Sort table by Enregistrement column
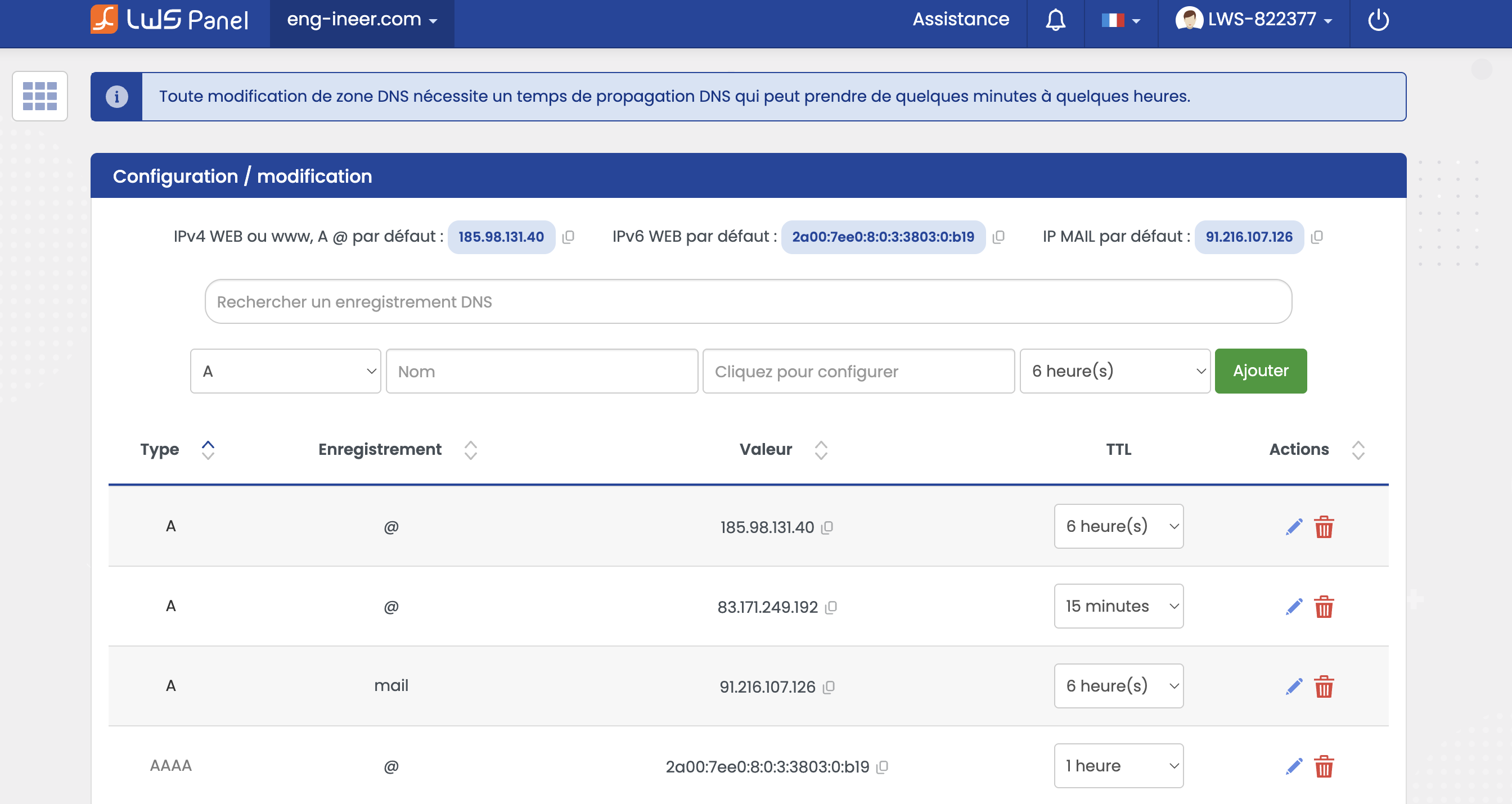Screen dimensions: 1512x804 tap(470, 450)
